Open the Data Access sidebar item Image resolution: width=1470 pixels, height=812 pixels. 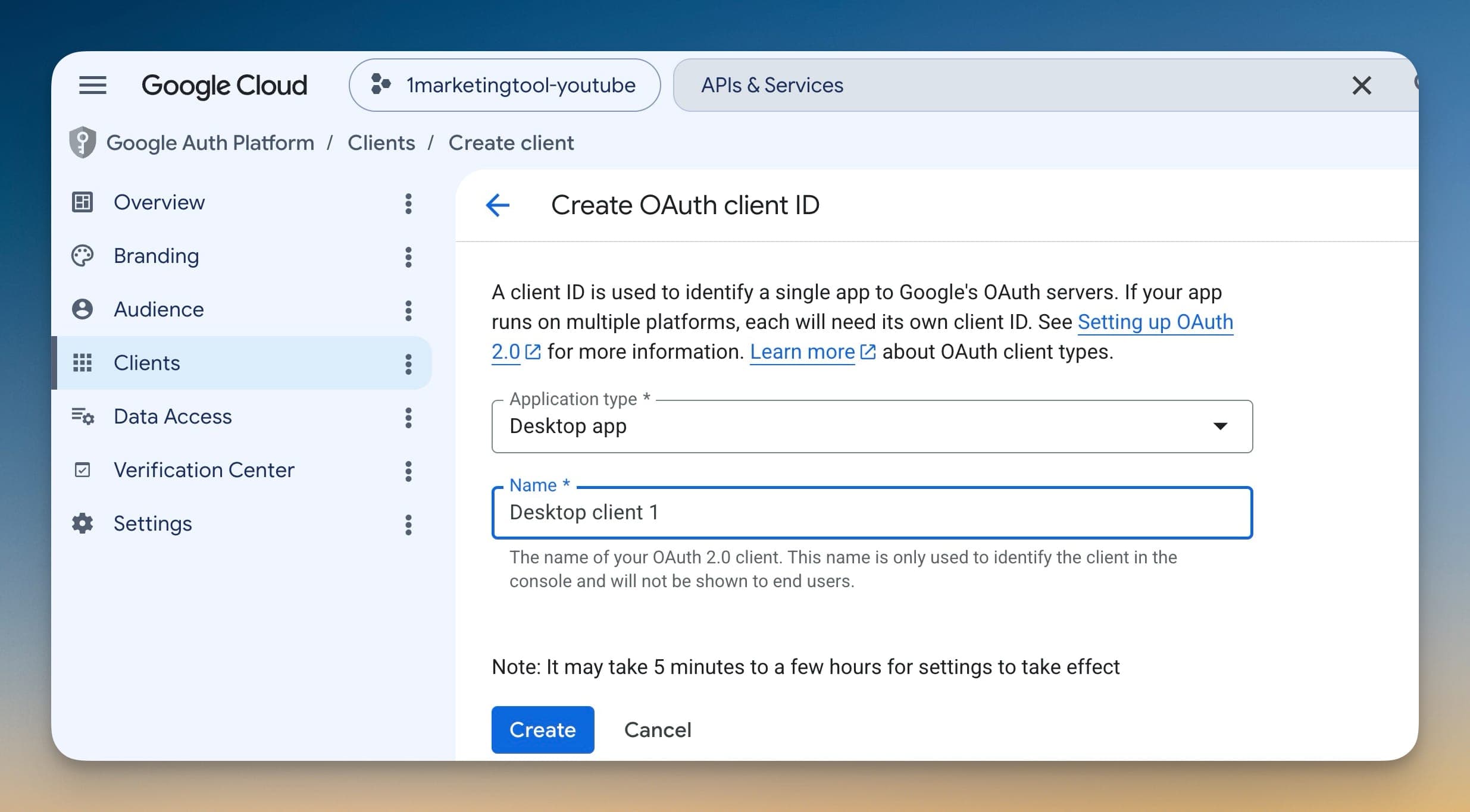pyautogui.click(x=242, y=416)
